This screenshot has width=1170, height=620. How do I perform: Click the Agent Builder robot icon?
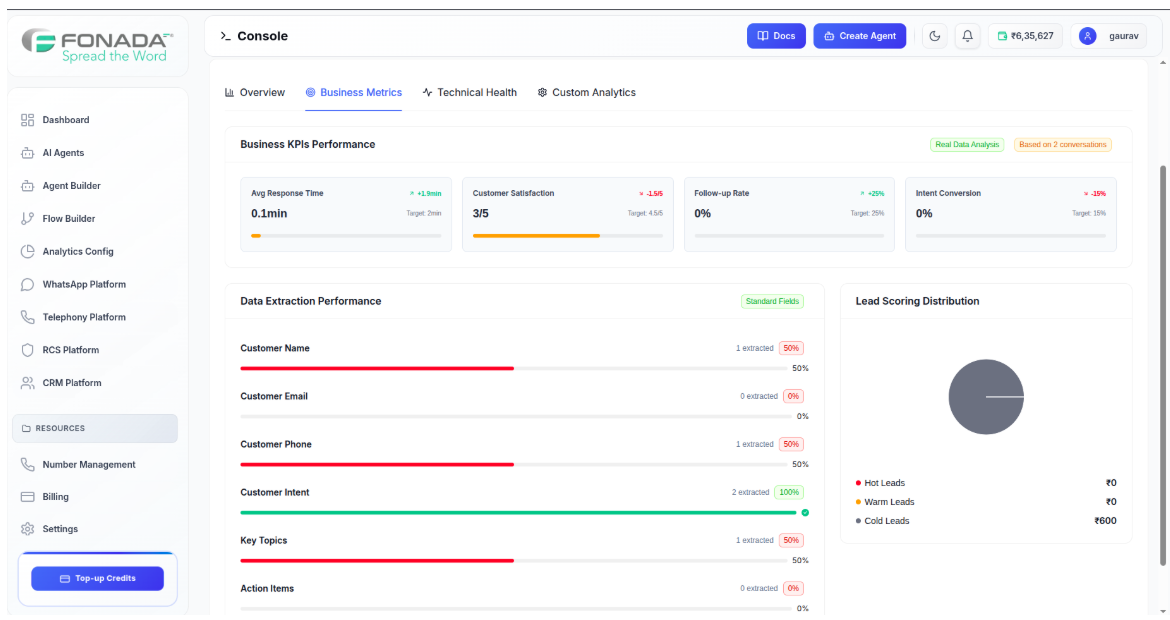pyautogui.click(x=28, y=186)
